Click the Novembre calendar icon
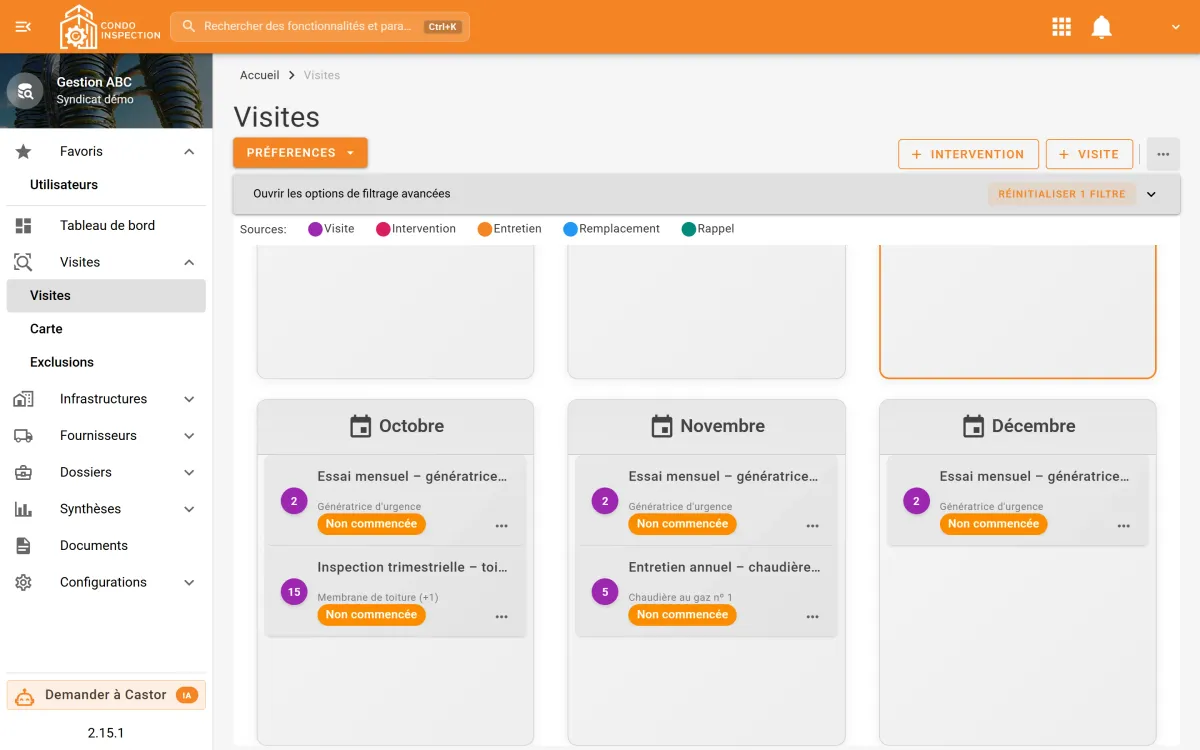Viewport: 1200px width, 750px height. click(x=662, y=426)
